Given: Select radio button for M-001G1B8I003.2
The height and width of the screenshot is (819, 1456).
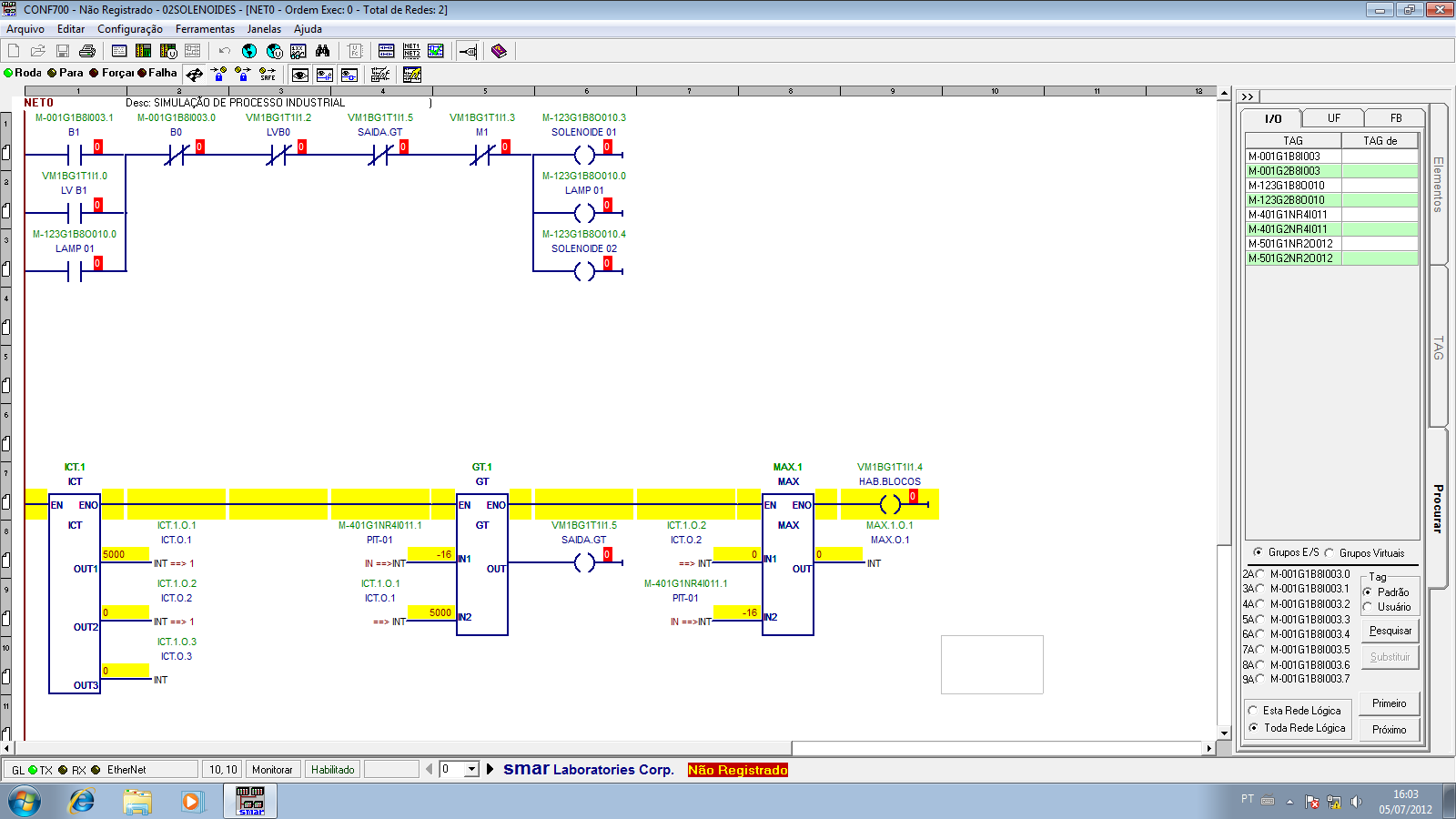Looking at the screenshot, I should tap(1260, 604).
